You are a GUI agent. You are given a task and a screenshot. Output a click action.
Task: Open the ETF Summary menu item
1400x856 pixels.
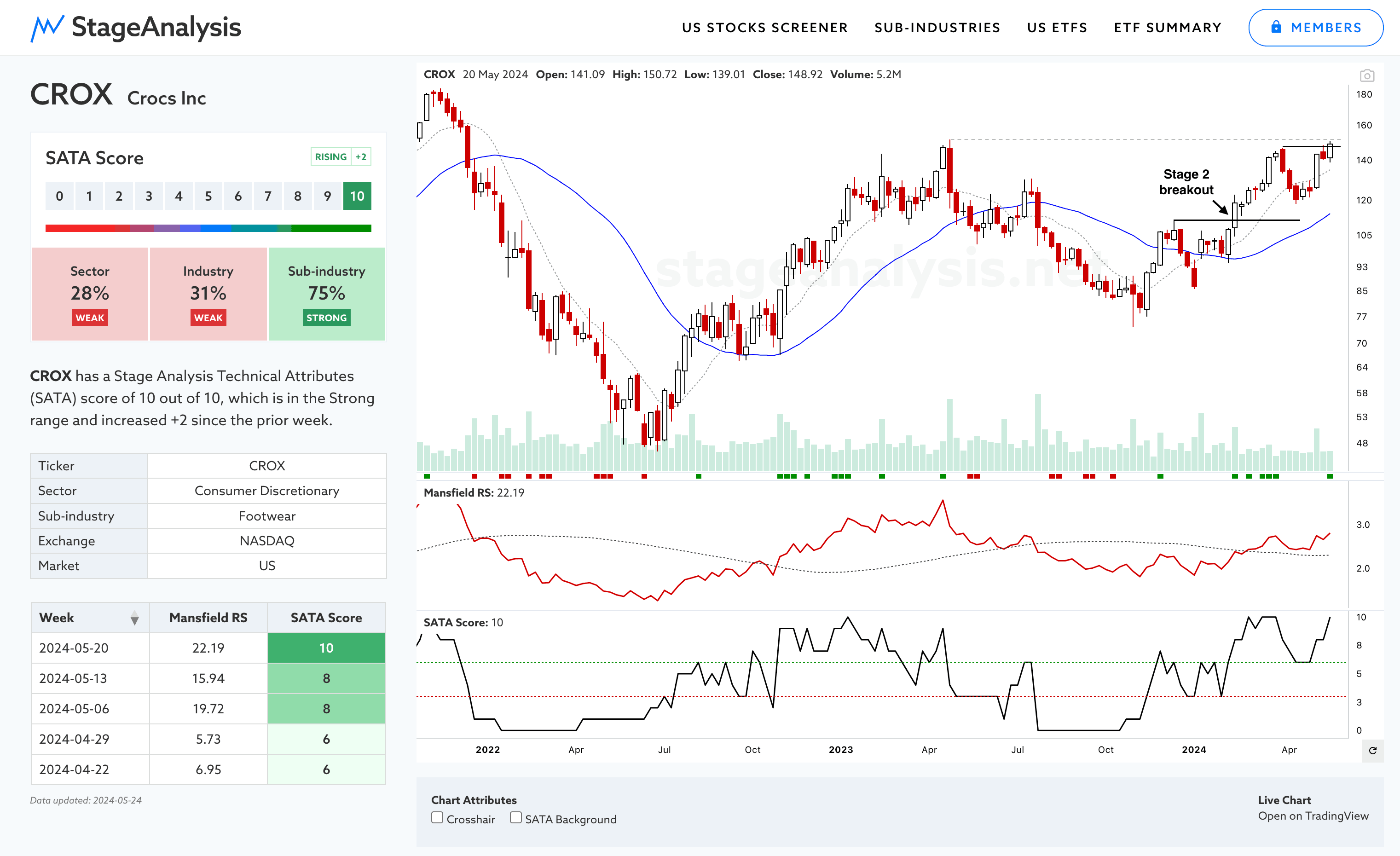(1168, 28)
